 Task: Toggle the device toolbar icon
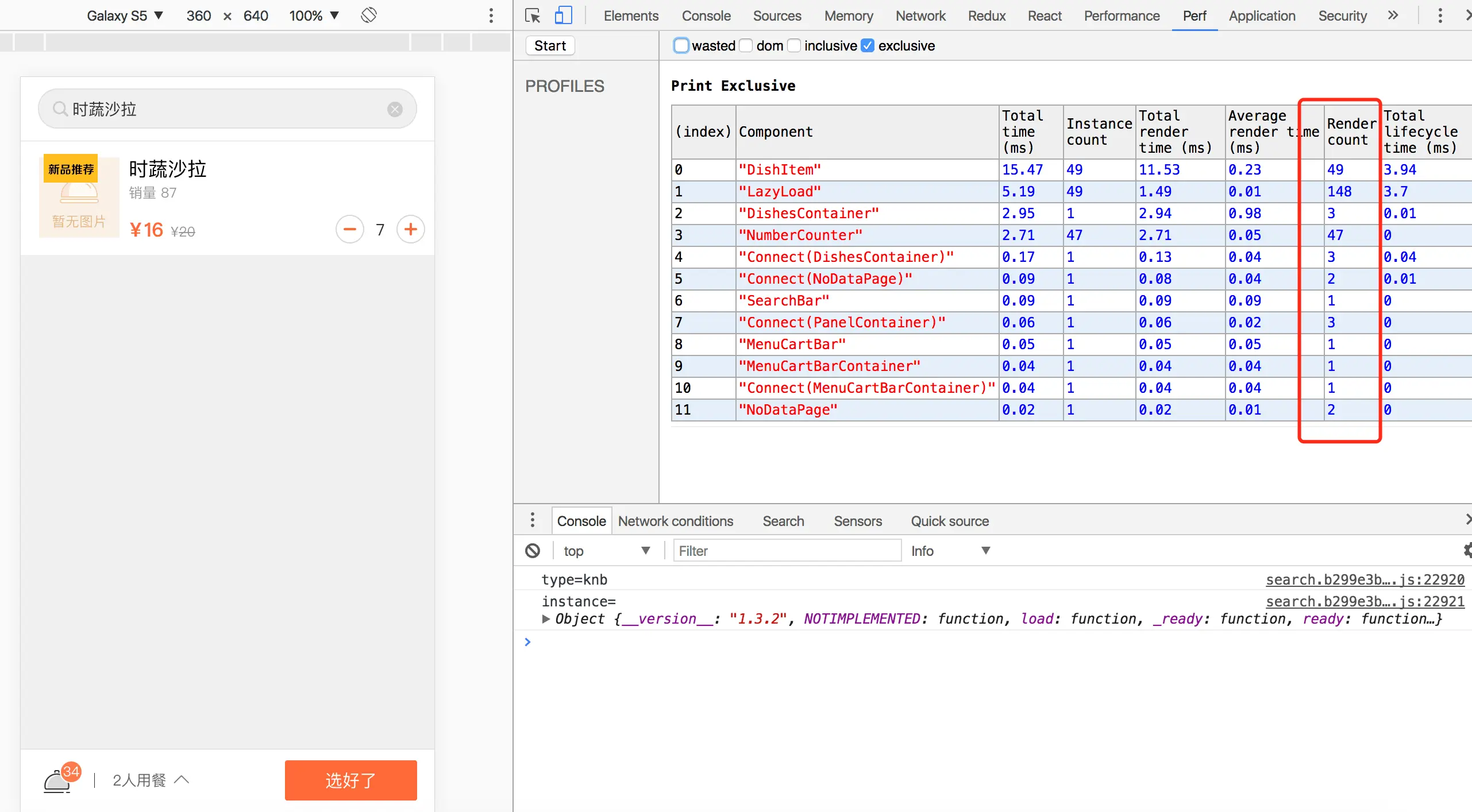(x=563, y=16)
